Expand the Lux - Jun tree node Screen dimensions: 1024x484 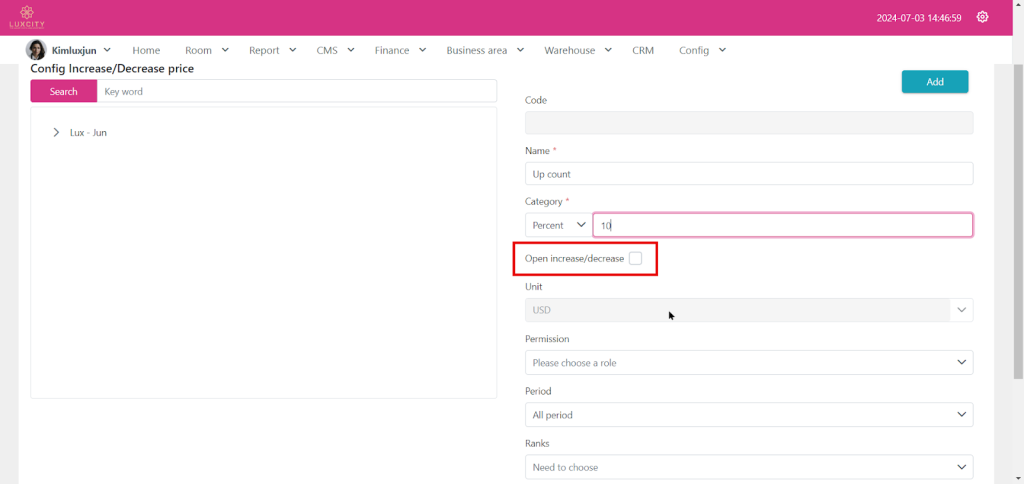(x=56, y=132)
